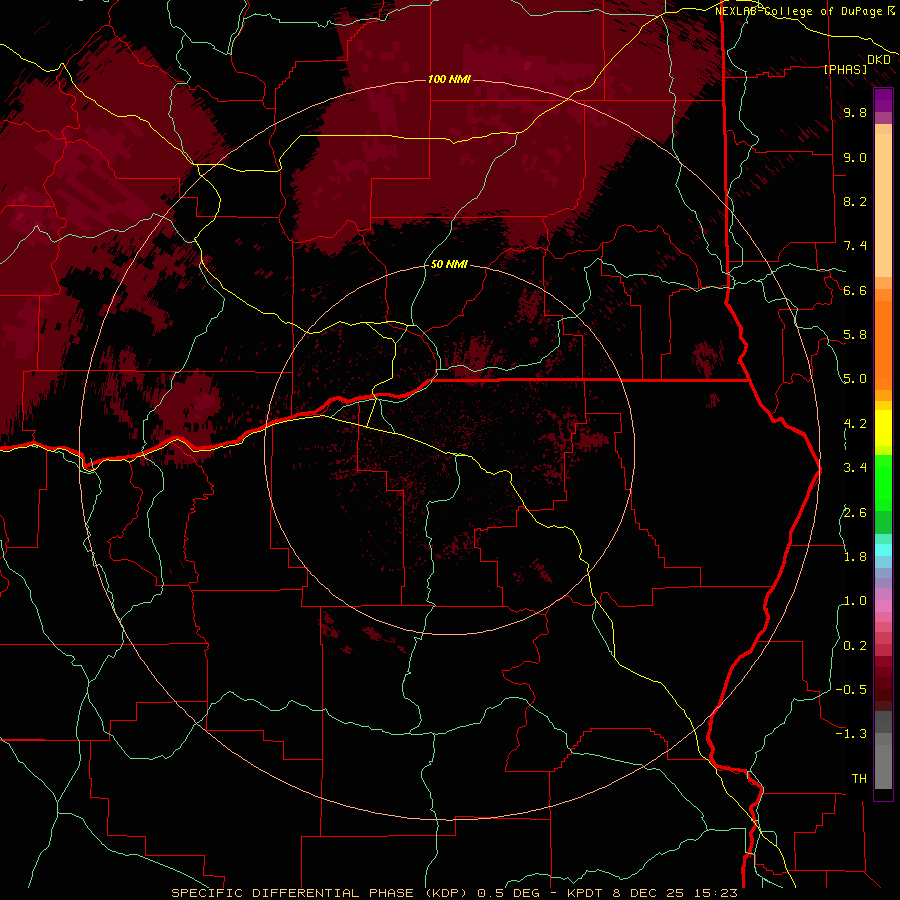Select the 8.2 scale value

[x=855, y=201]
